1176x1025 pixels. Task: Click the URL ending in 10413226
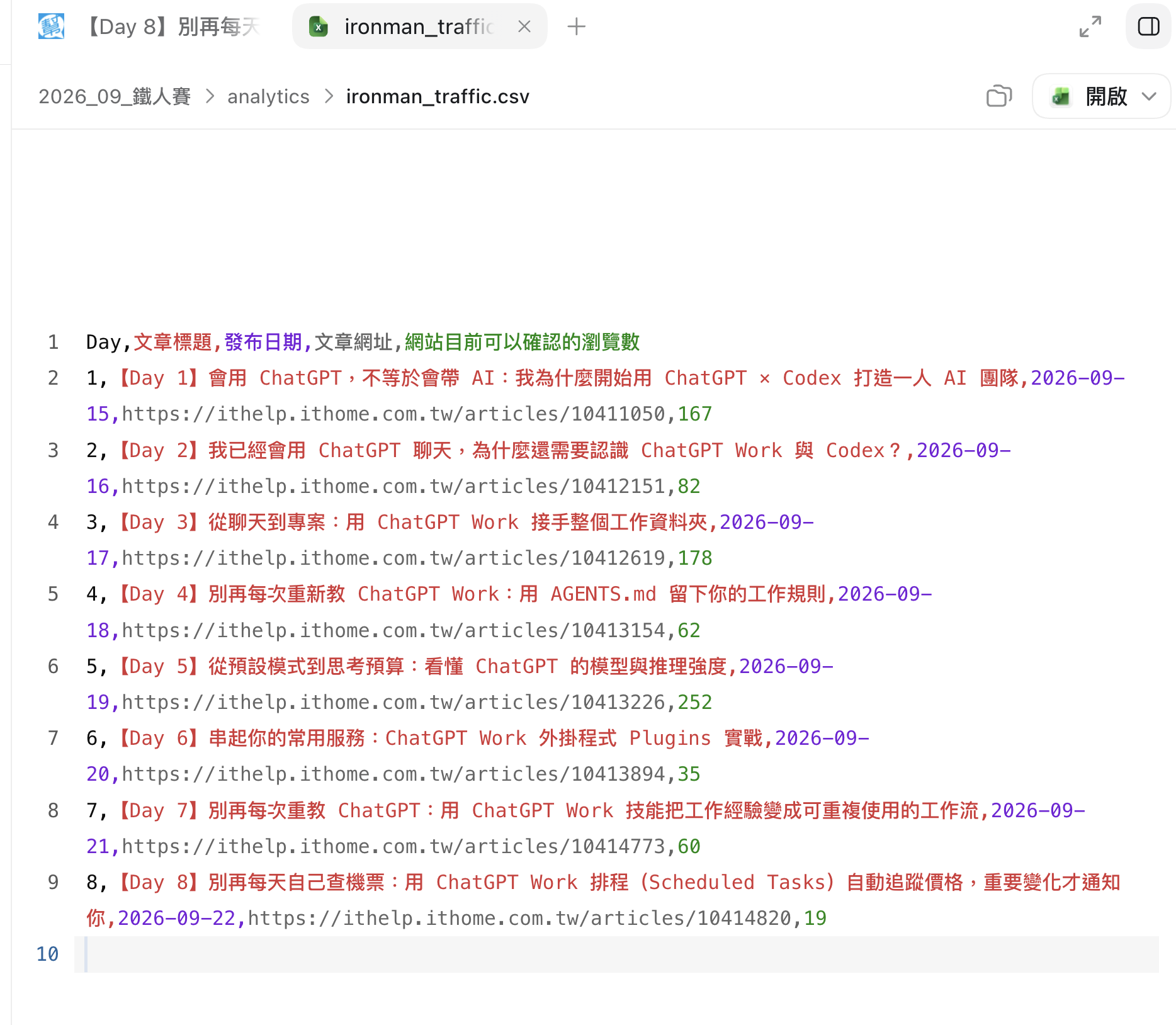(393, 702)
